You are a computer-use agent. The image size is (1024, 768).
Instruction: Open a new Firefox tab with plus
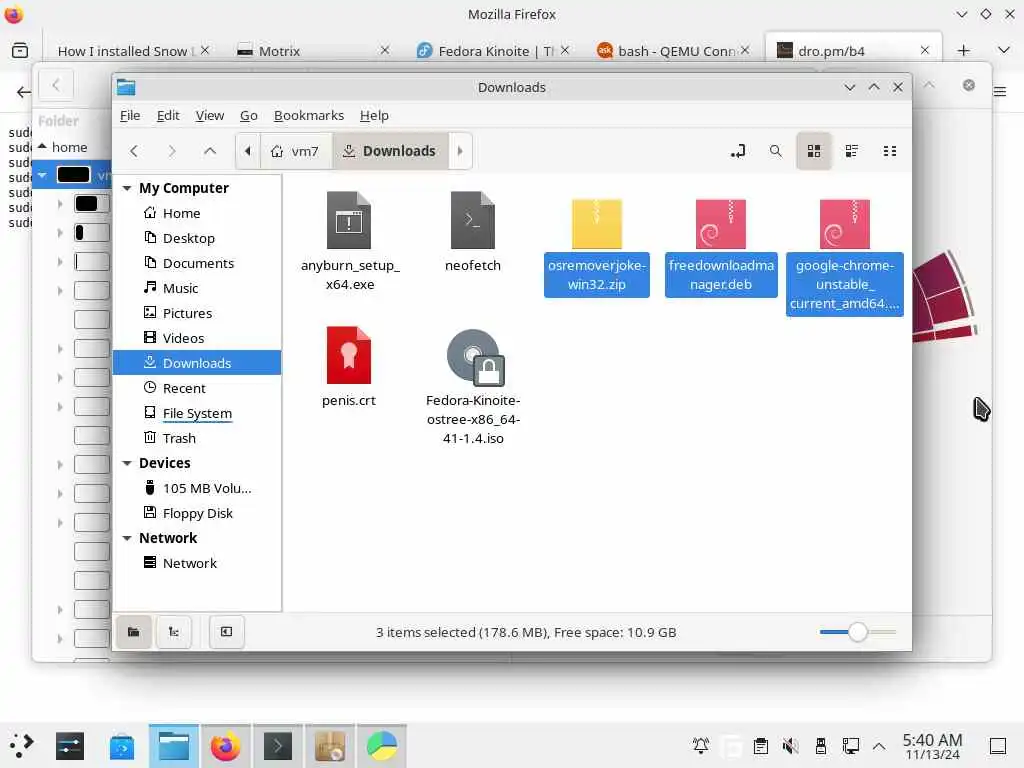coord(963,50)
